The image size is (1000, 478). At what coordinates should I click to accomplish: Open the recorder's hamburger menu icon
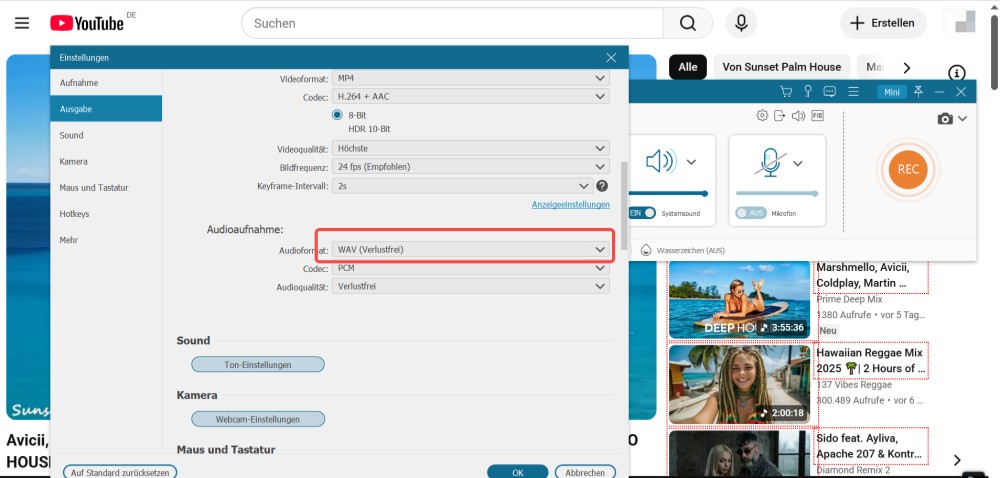(853, 92)
